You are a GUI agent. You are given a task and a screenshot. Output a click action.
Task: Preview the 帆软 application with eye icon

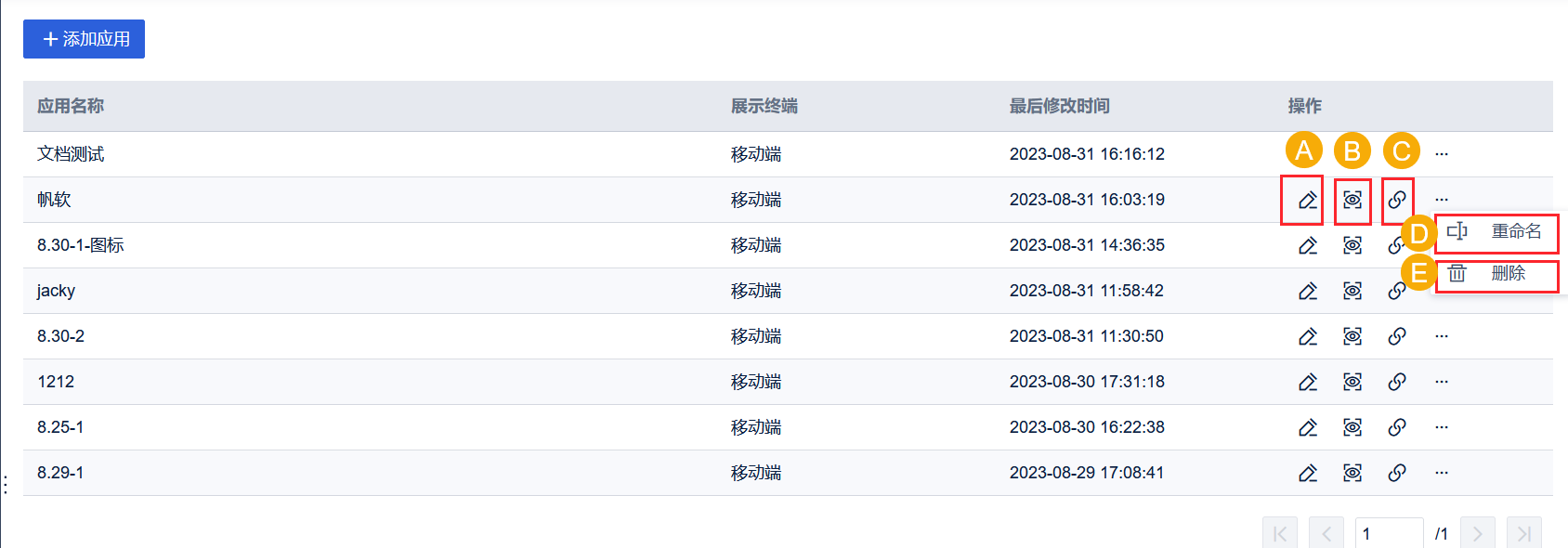pyautogui.click(x=1352, y=200)
